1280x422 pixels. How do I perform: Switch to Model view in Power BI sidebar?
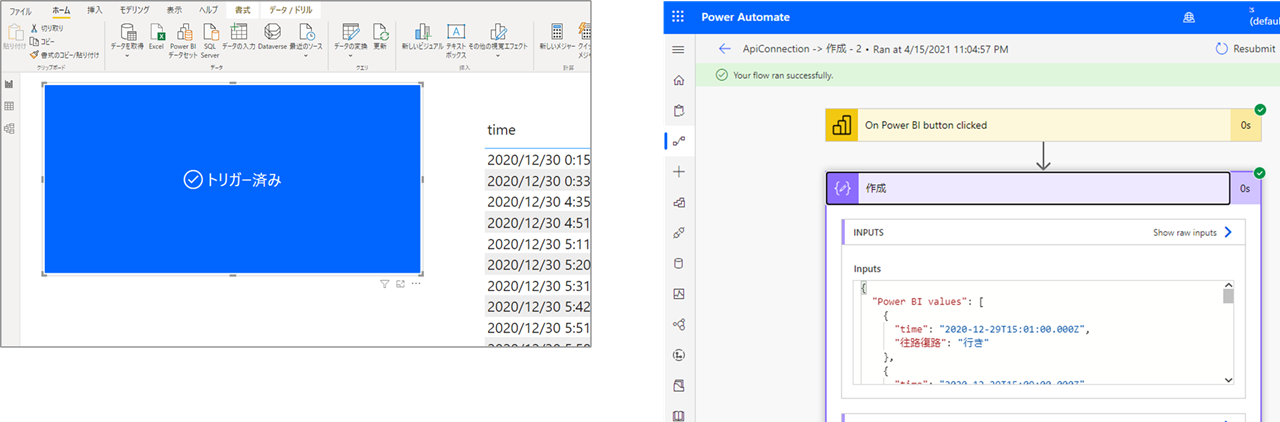9,128
